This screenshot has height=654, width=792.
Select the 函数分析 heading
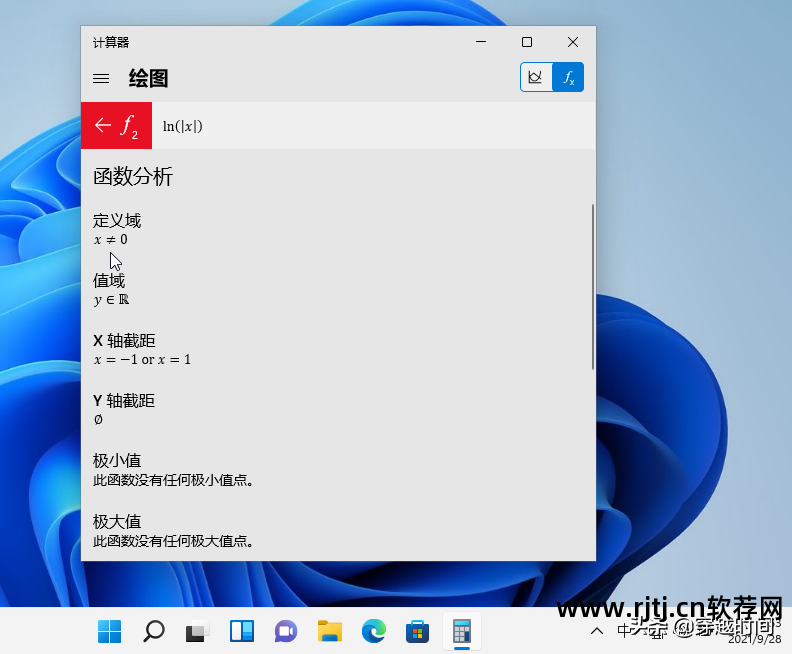133,176
